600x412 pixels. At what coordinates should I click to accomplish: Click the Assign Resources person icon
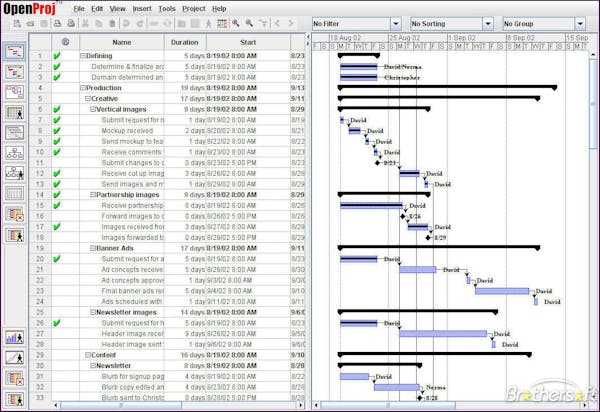click(x=209, y=24)
